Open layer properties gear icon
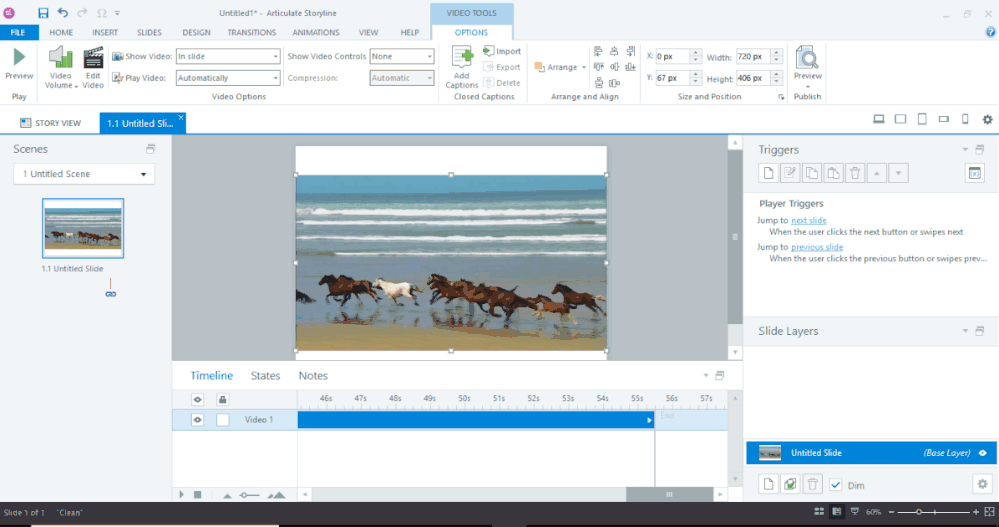 point(982,484)
